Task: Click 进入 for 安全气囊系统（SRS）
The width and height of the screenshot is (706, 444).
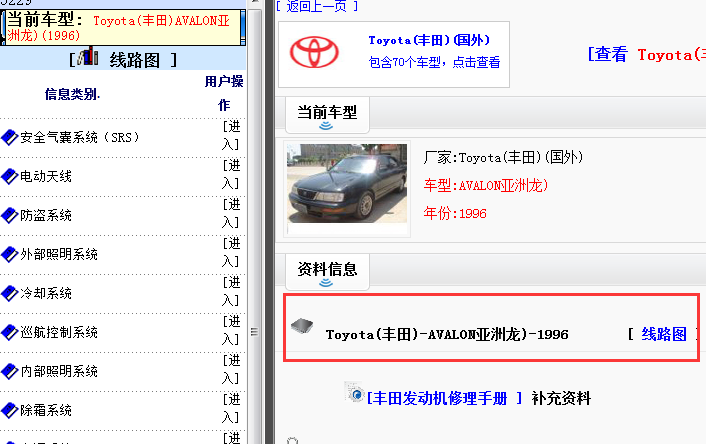Action: 231,135
